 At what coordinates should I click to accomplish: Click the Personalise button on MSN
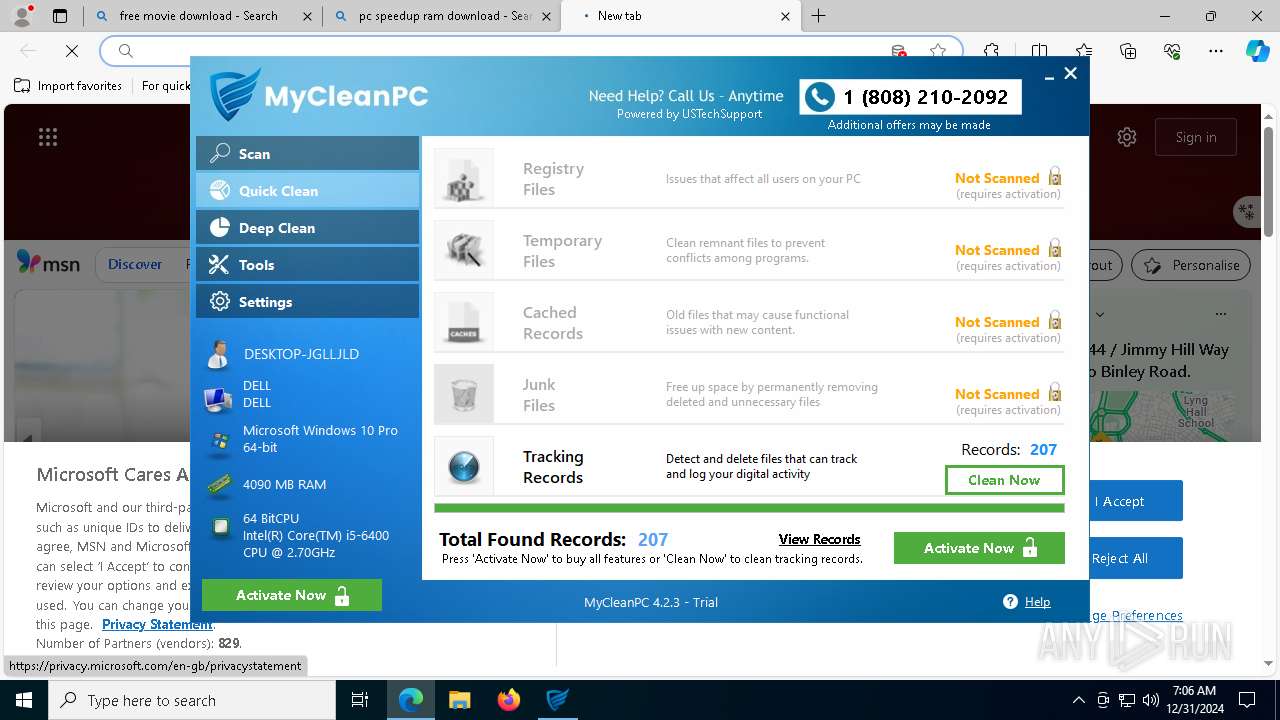pyautogui.click(x=1191, y=265)
